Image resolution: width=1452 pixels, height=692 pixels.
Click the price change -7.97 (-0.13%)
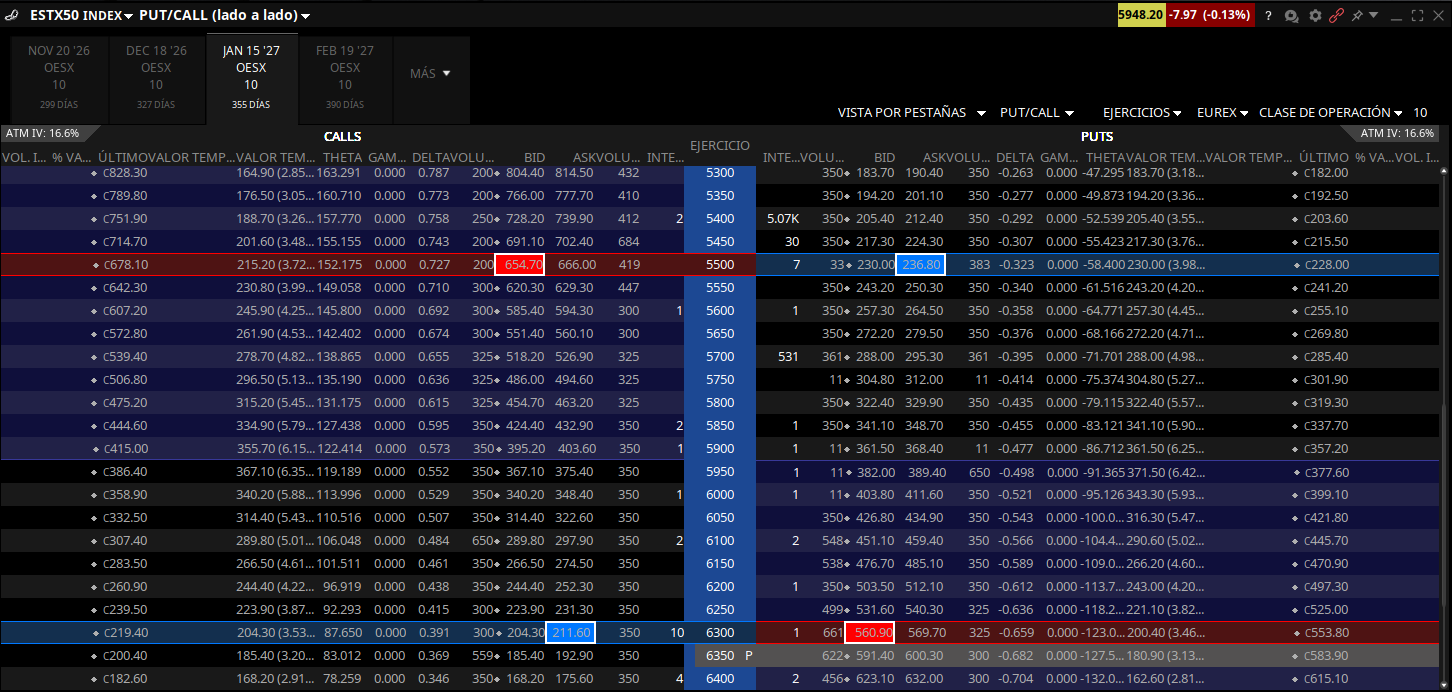coord(1211,16)
